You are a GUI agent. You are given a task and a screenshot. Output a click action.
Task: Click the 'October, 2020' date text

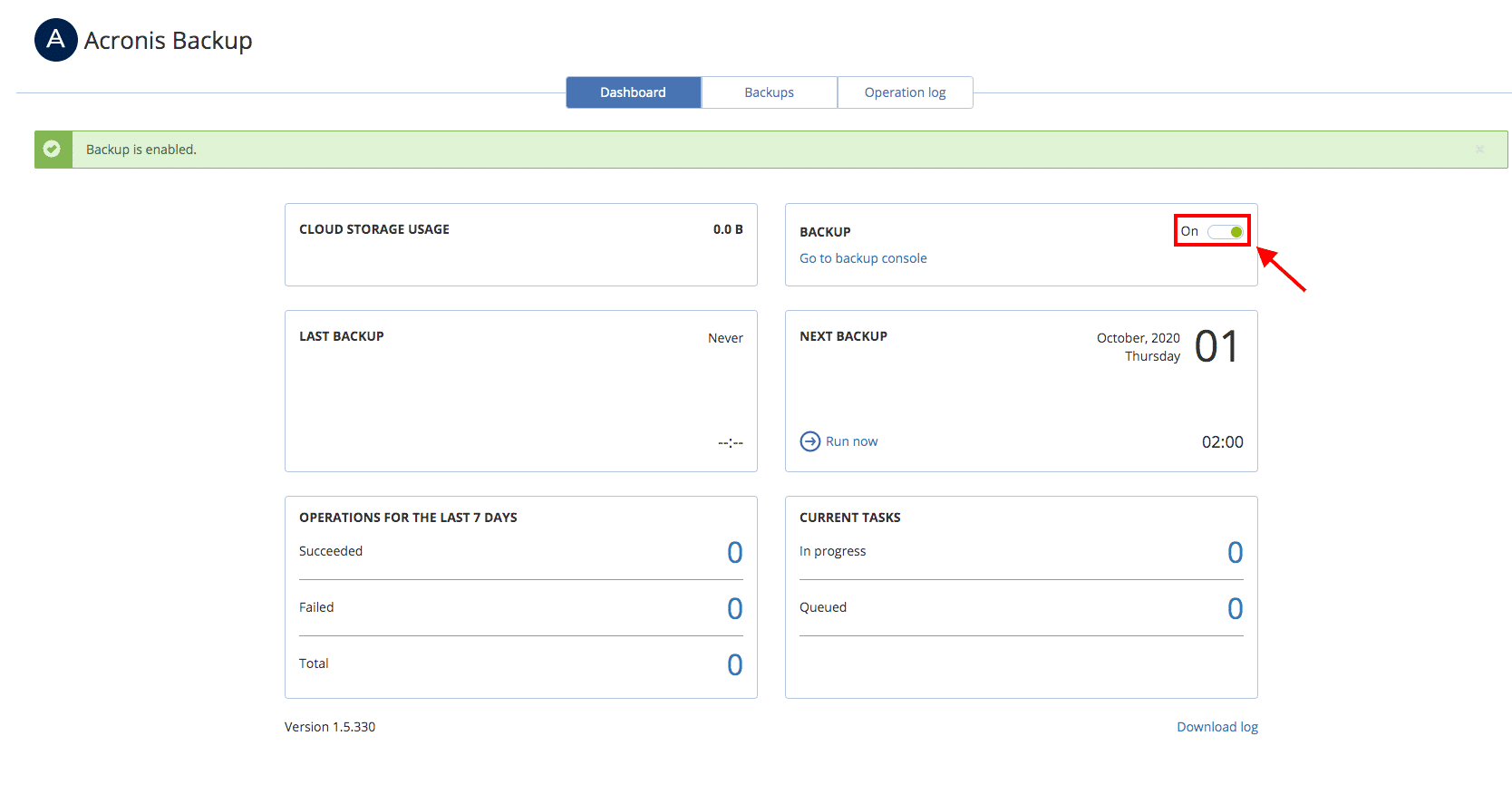coord(1139,338)
